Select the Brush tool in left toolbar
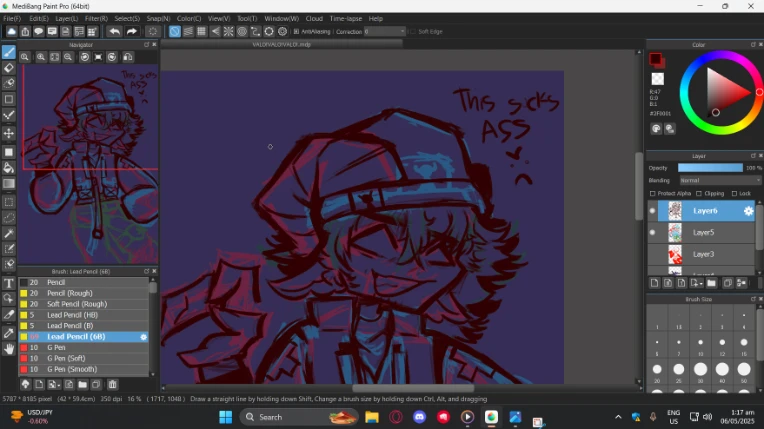The image size is (764, 429). tap(9, 52)
